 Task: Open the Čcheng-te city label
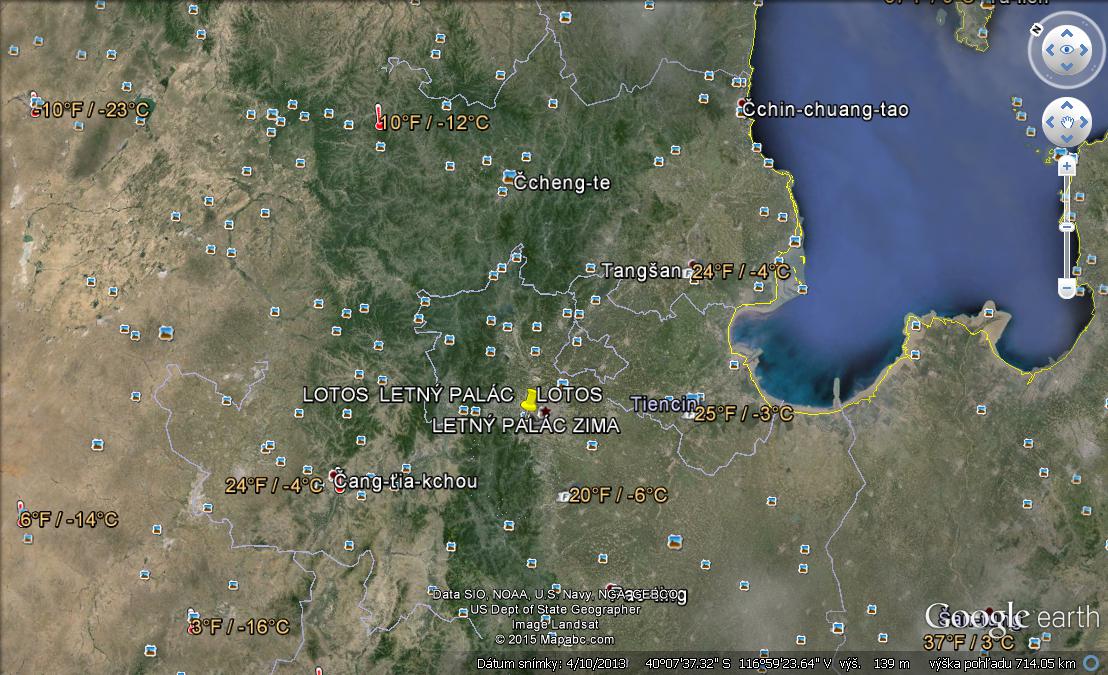point(561,183)
